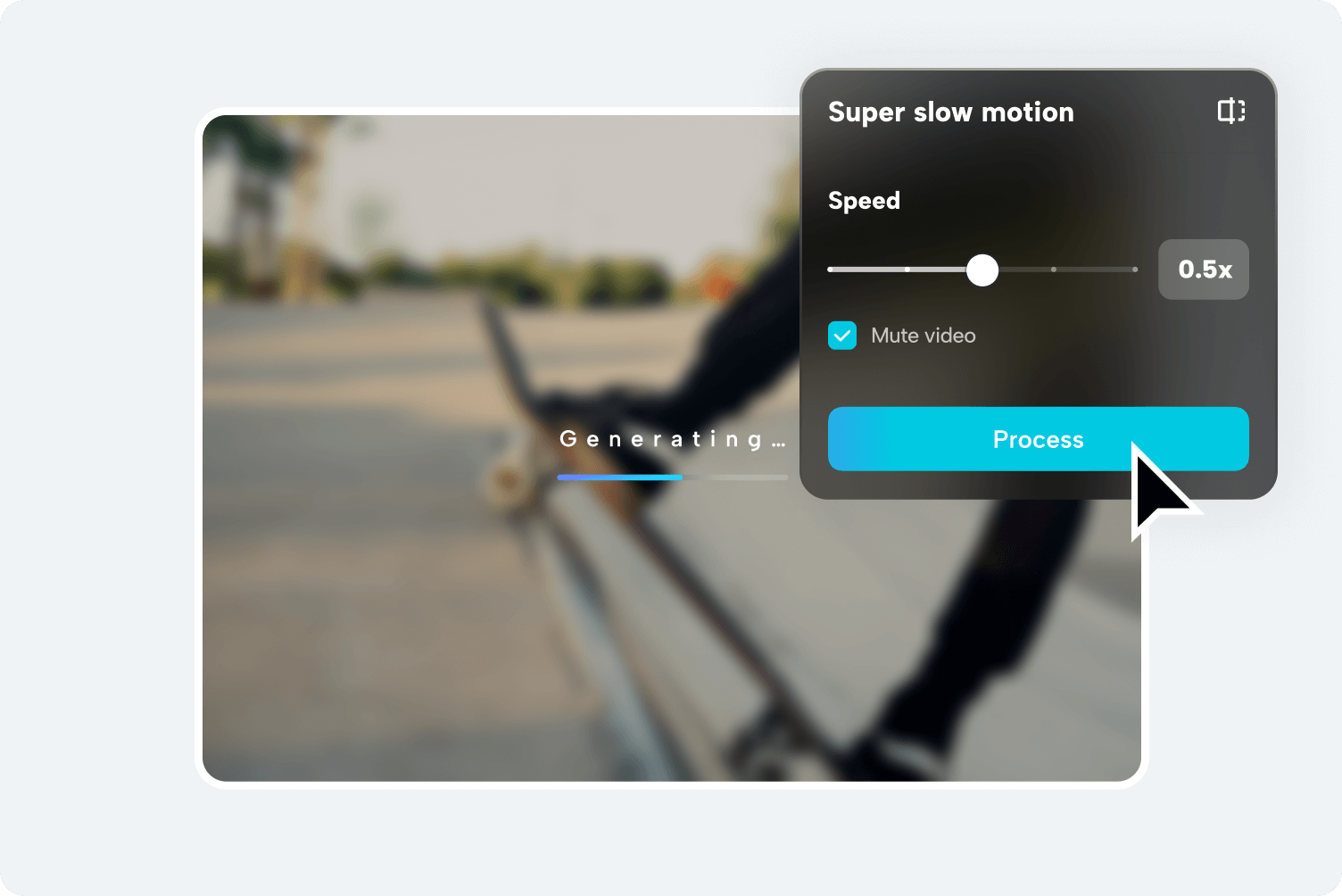Click the Speed section label
The height and width of the screenshot is (896, 1342).
click(864, 201)
